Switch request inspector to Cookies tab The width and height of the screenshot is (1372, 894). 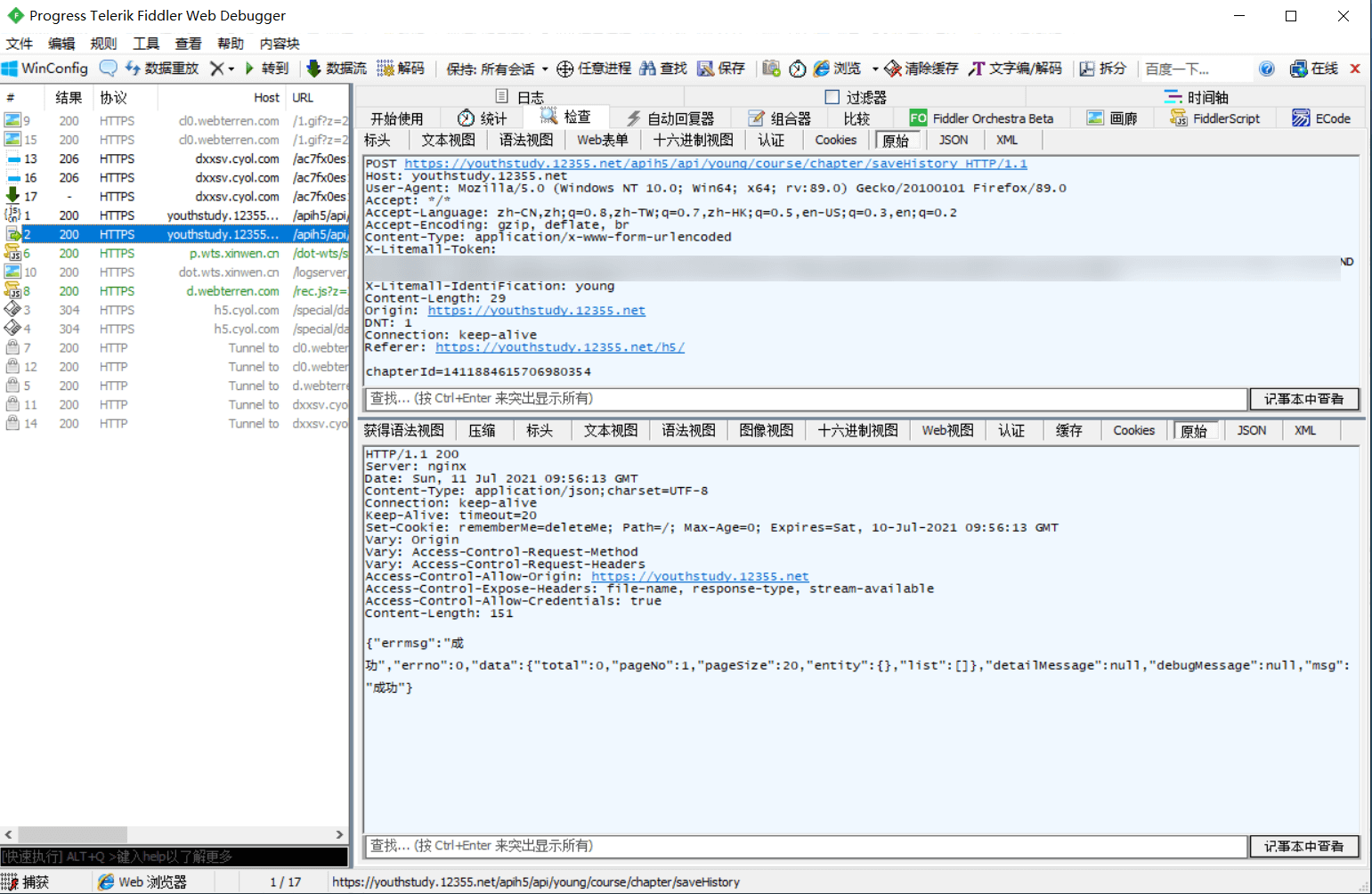click(x=835, y=140)
